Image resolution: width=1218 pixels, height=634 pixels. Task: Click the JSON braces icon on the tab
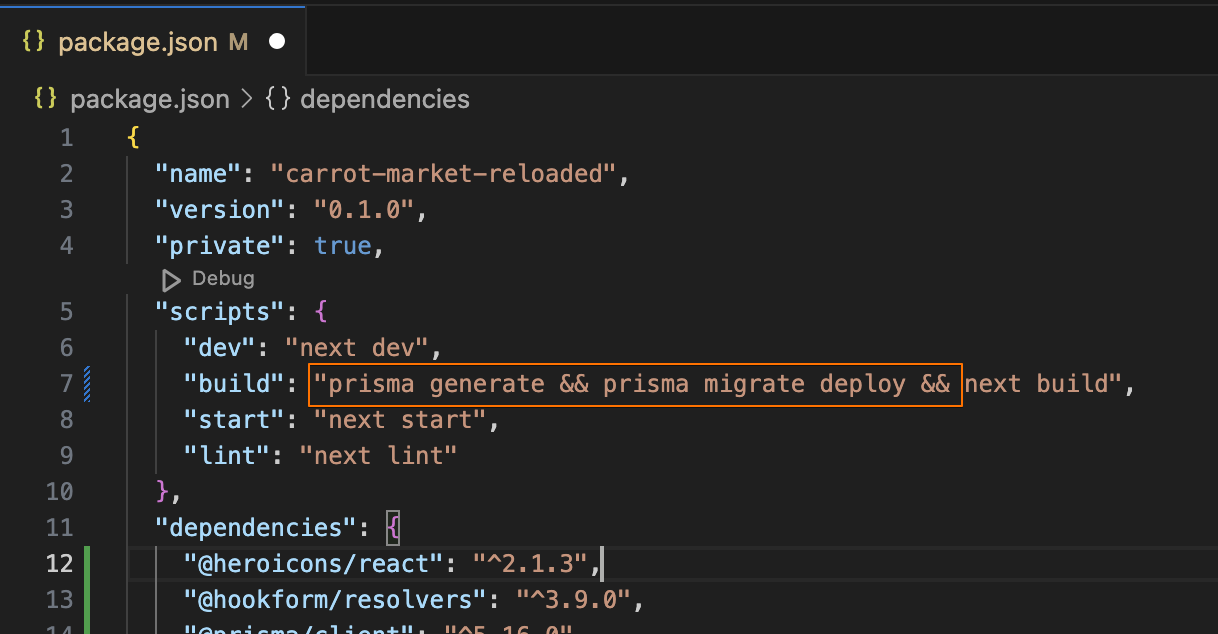[33, 42]
